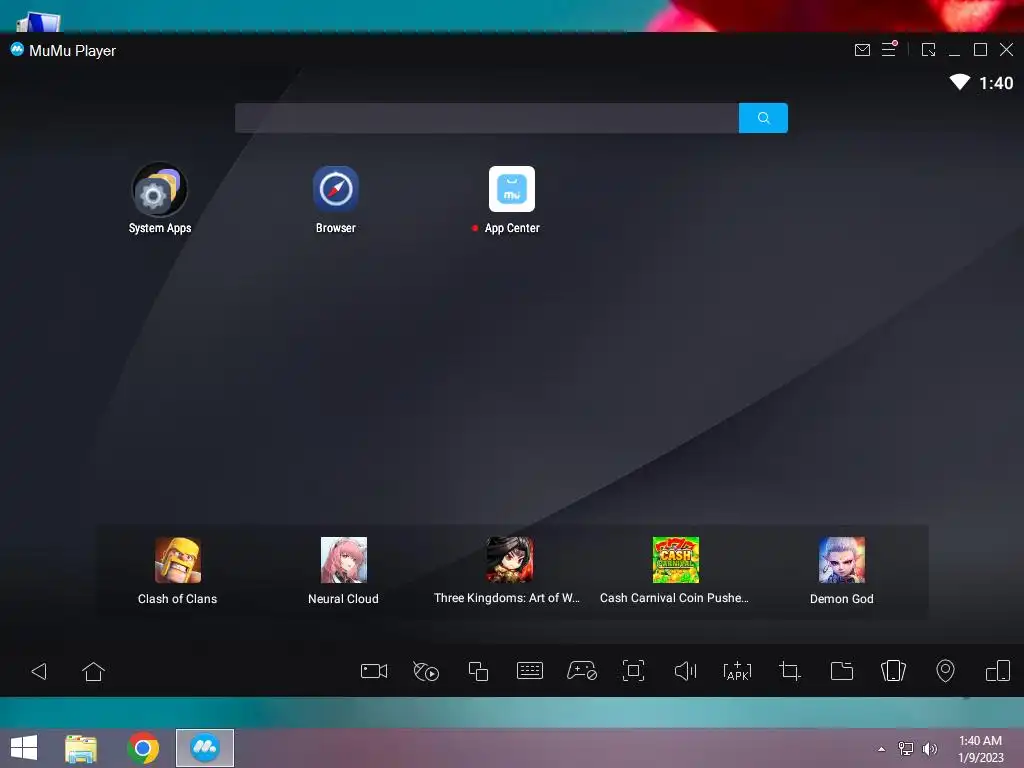The width and height of the screenshot is (1024, 768).
Task: Launch the Browser app
Action: 336,189
